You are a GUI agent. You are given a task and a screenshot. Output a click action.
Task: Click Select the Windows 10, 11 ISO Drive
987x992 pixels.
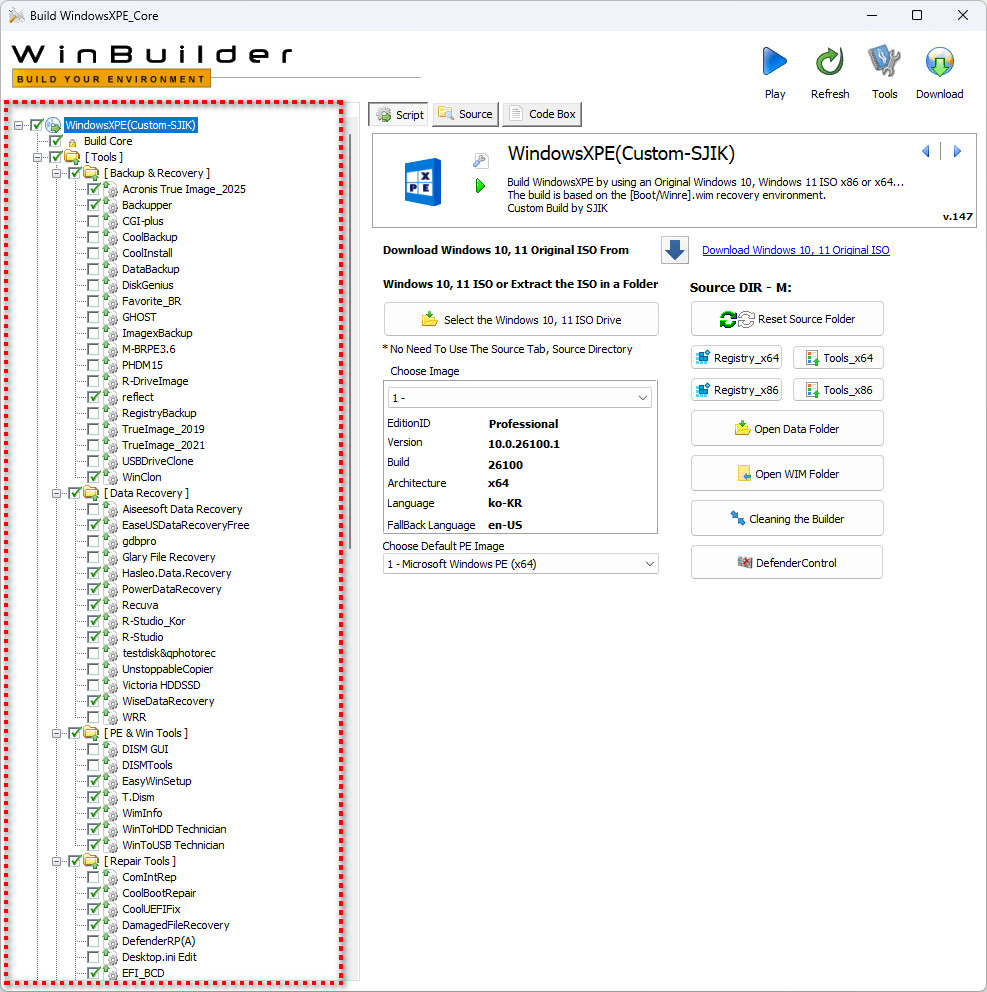(x=521, y=319)
